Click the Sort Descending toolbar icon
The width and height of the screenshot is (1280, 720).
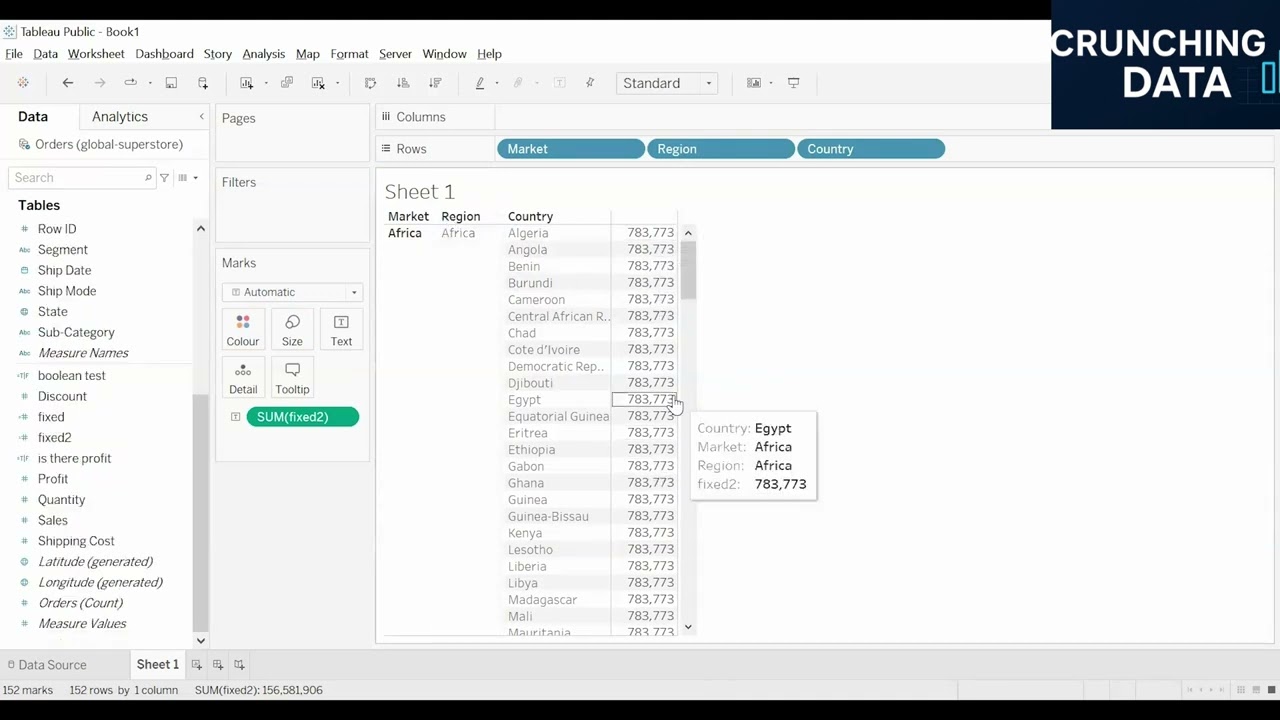click(x=435, y=83)
